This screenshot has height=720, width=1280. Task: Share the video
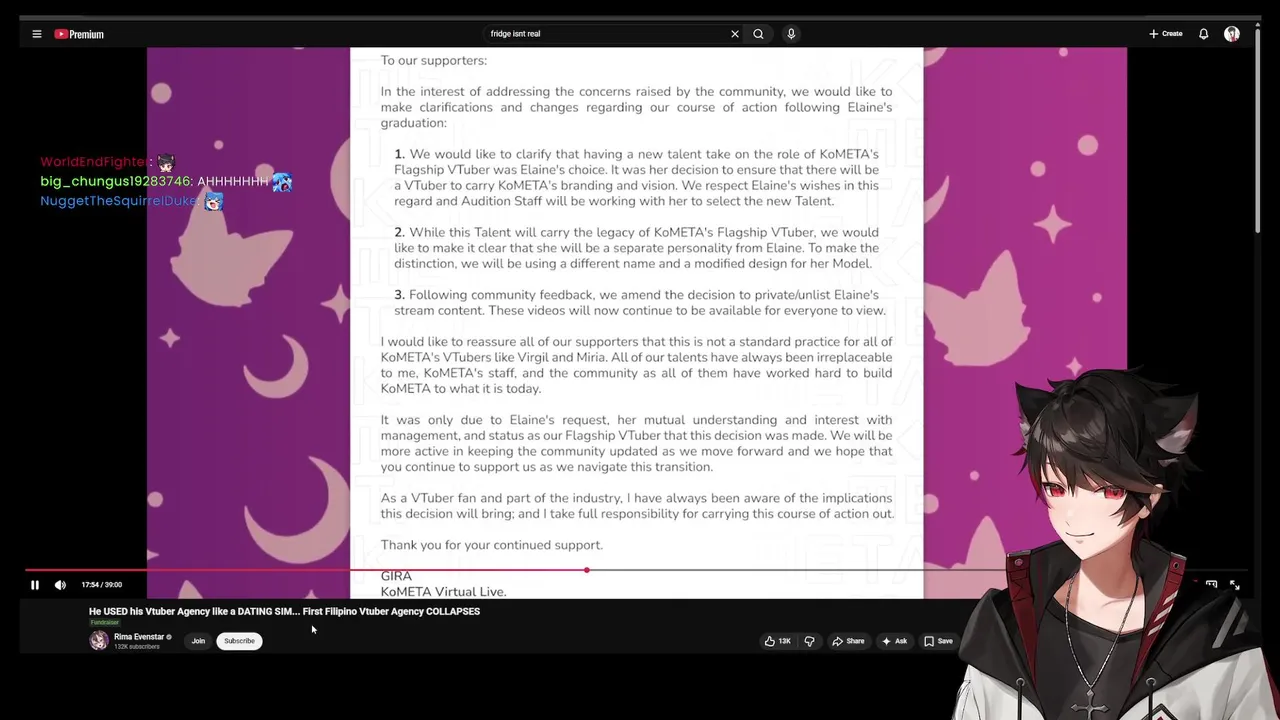tap(848, 641)
